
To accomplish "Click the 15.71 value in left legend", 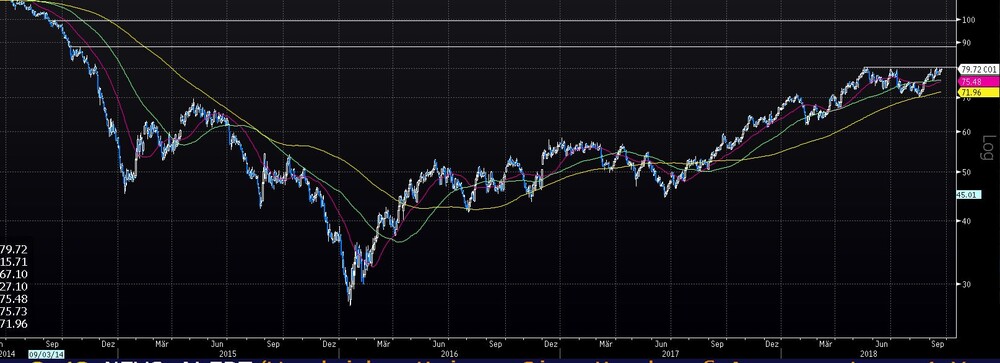I will coord(13,262).
